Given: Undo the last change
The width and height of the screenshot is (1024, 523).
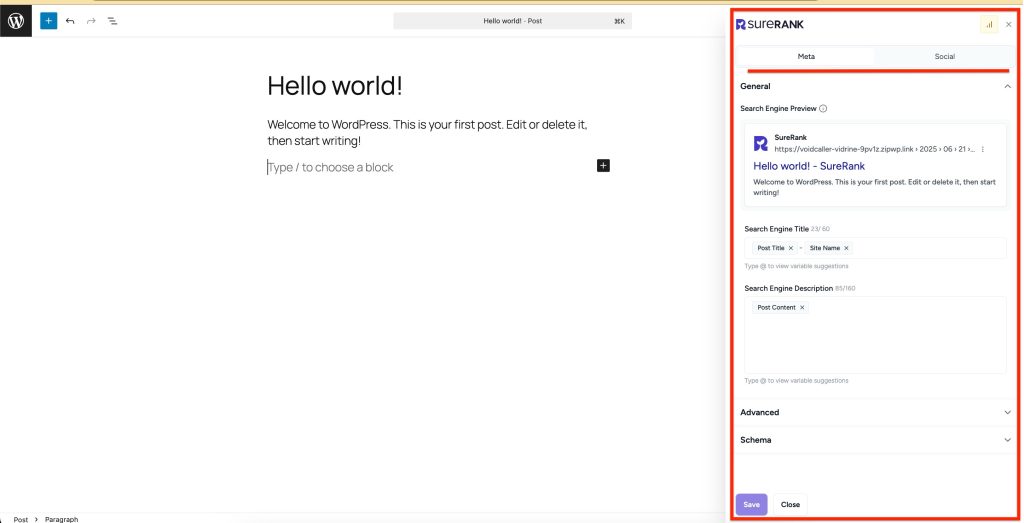Looking at the screenshot, I should click(70, 21).
